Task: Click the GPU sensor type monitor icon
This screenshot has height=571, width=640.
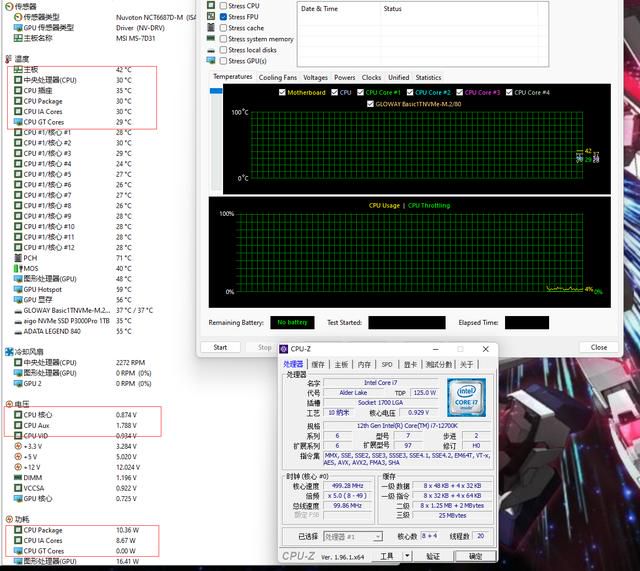Action: [18, 27]
